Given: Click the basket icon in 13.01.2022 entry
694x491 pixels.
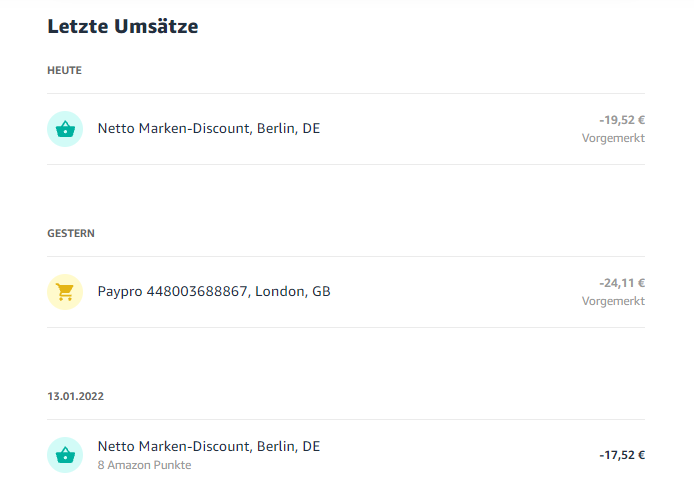Looking at the screenshot, I should [65, 454].
